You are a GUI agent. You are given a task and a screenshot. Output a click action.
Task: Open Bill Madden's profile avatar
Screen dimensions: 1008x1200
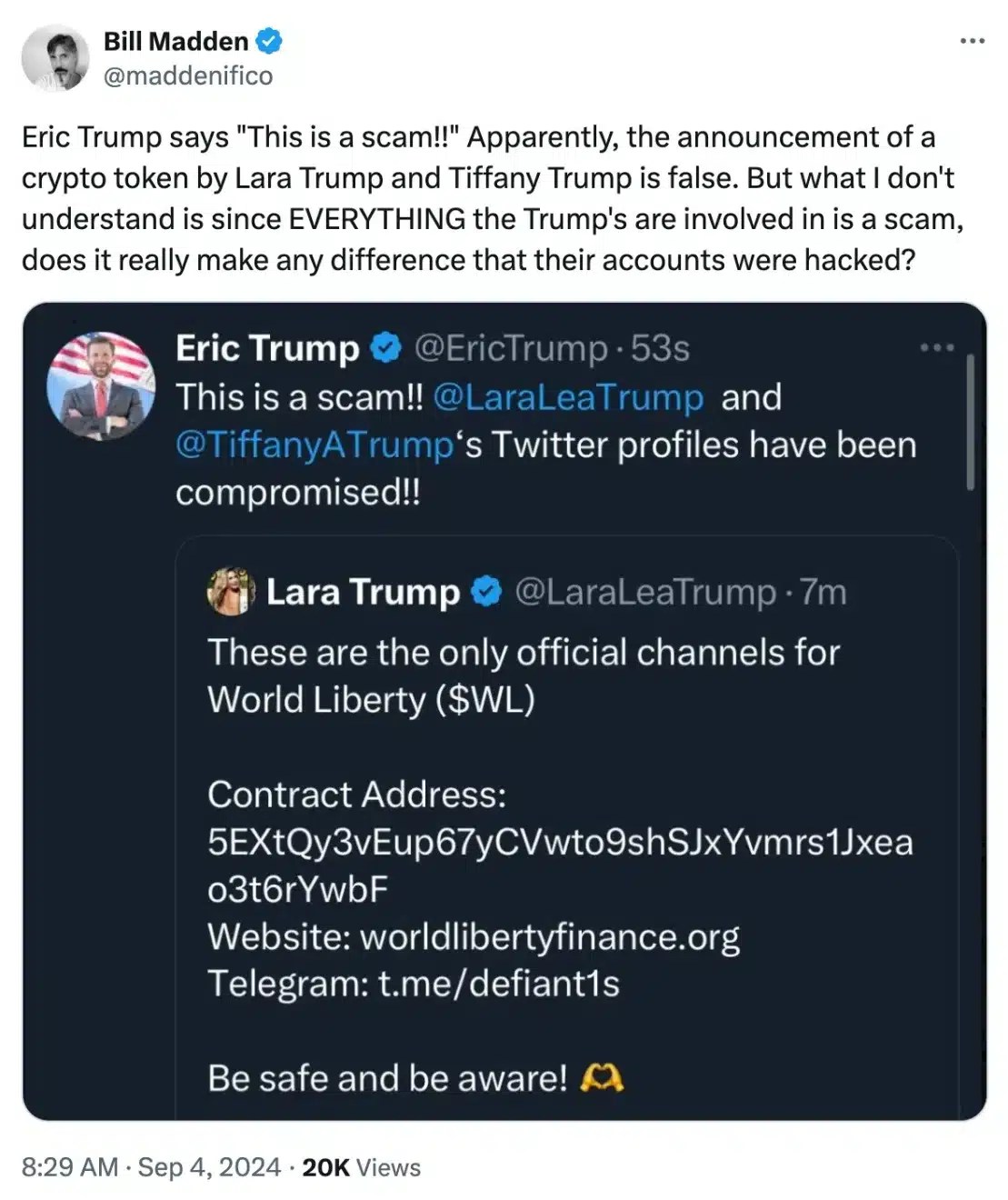pos(55,58)
